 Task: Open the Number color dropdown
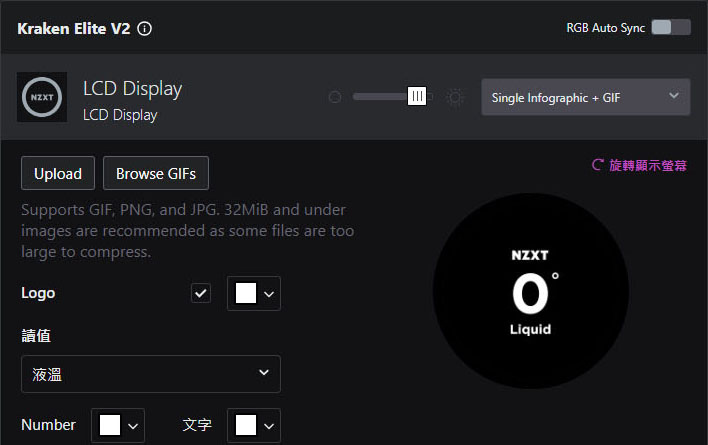point(118,426)
